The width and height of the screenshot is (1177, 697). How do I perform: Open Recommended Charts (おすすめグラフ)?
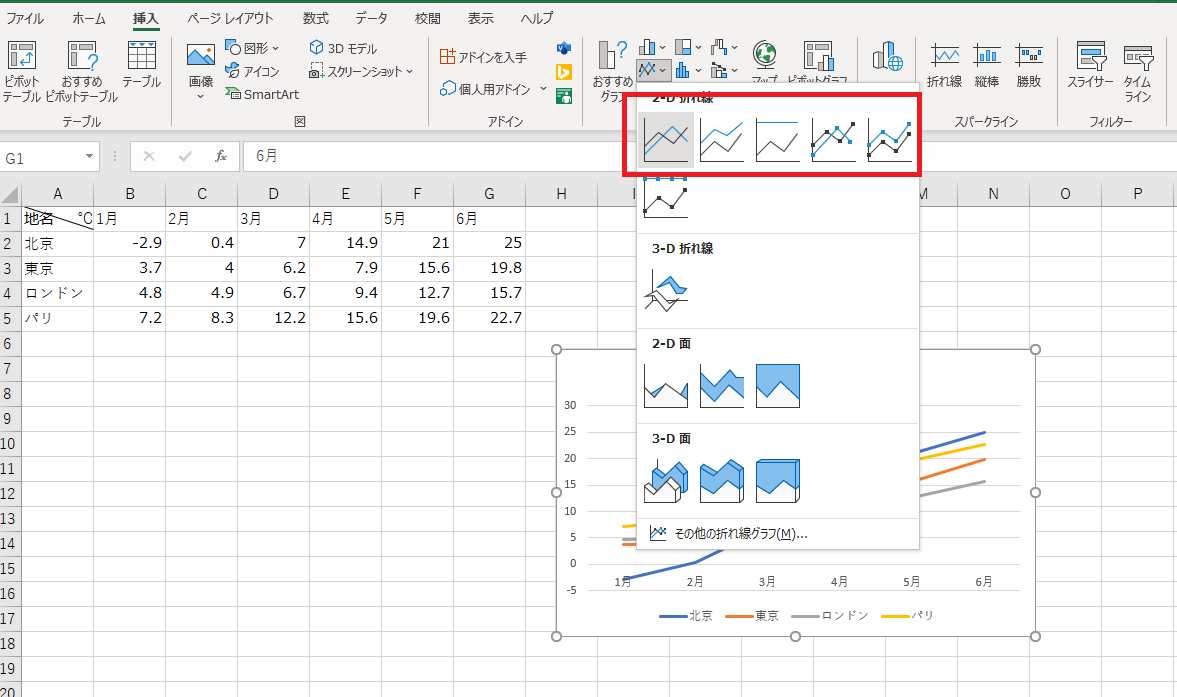613,72
